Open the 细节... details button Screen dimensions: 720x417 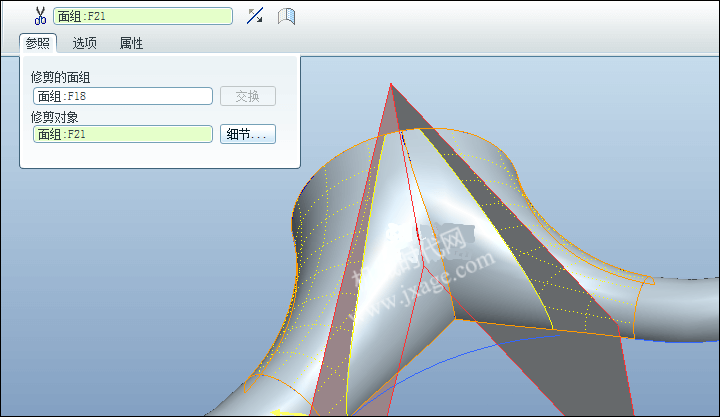[248, 134]
